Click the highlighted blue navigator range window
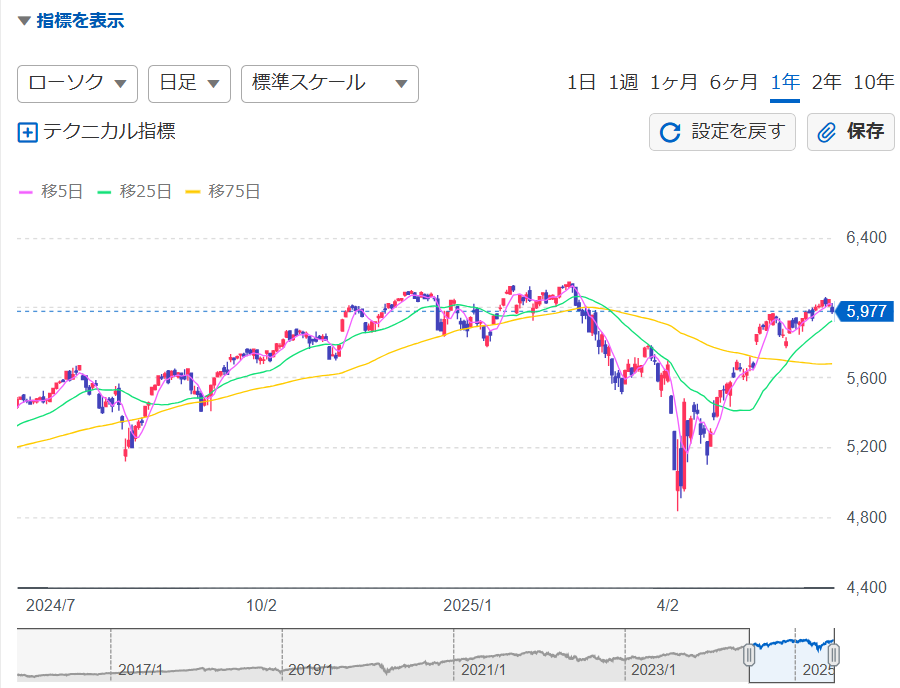Screen dimensions: 900x688 click(x=792, y=655)
